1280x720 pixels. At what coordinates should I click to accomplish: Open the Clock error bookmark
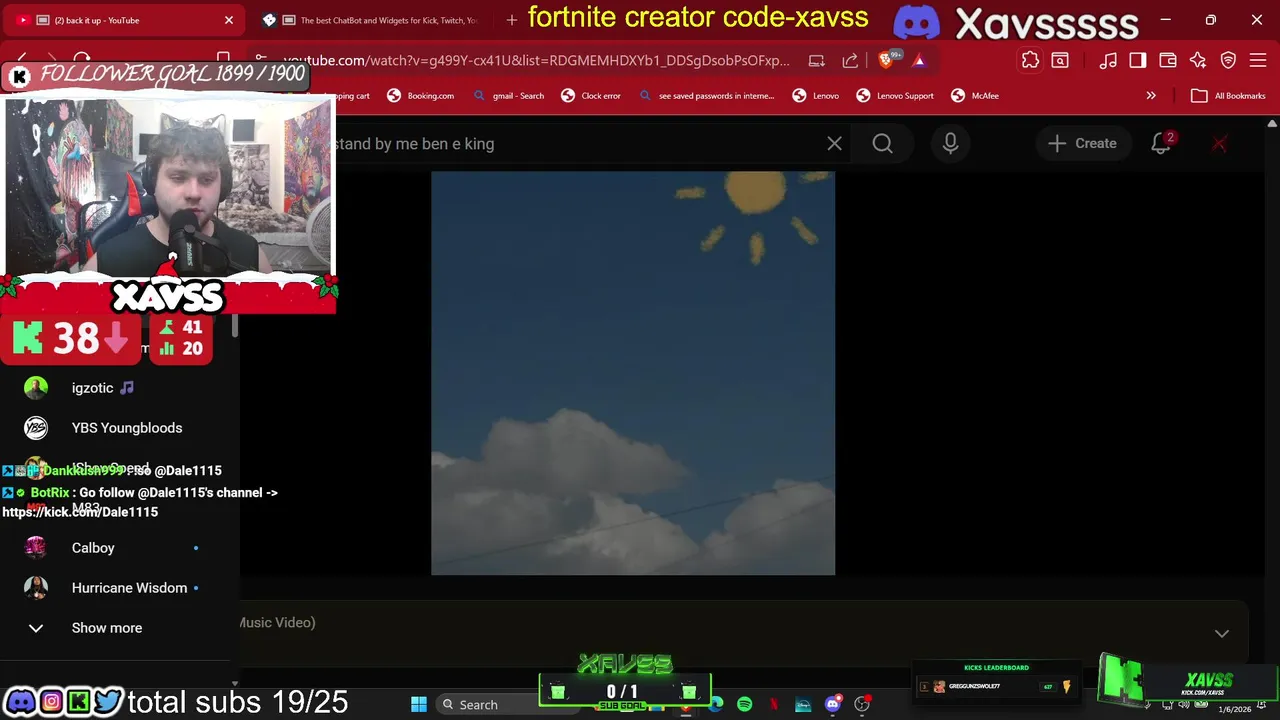coord(590,96)
